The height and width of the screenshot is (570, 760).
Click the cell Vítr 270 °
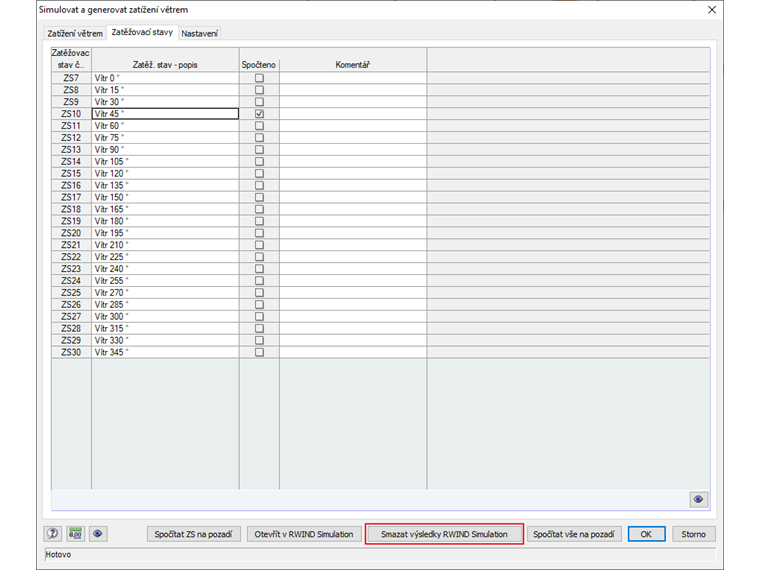165,293
